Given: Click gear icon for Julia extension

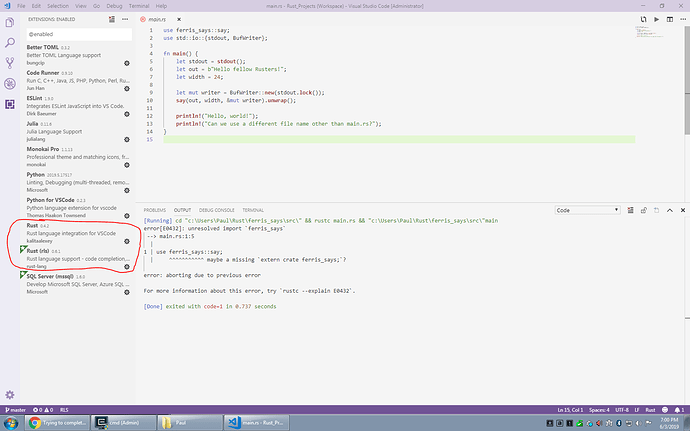Looking at the screenshot, I should pos(127,140).
